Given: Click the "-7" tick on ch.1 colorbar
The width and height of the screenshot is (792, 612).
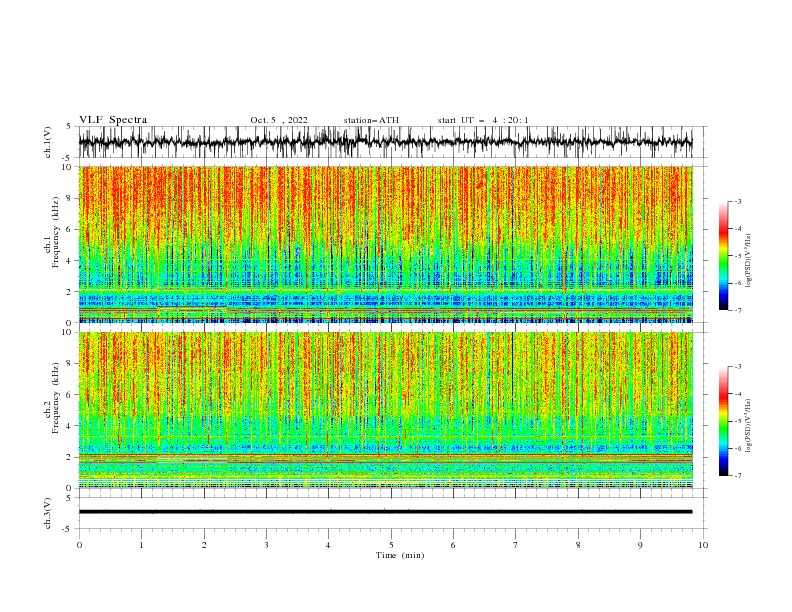Looking at the screenshot, I should [x=738, y=310].
